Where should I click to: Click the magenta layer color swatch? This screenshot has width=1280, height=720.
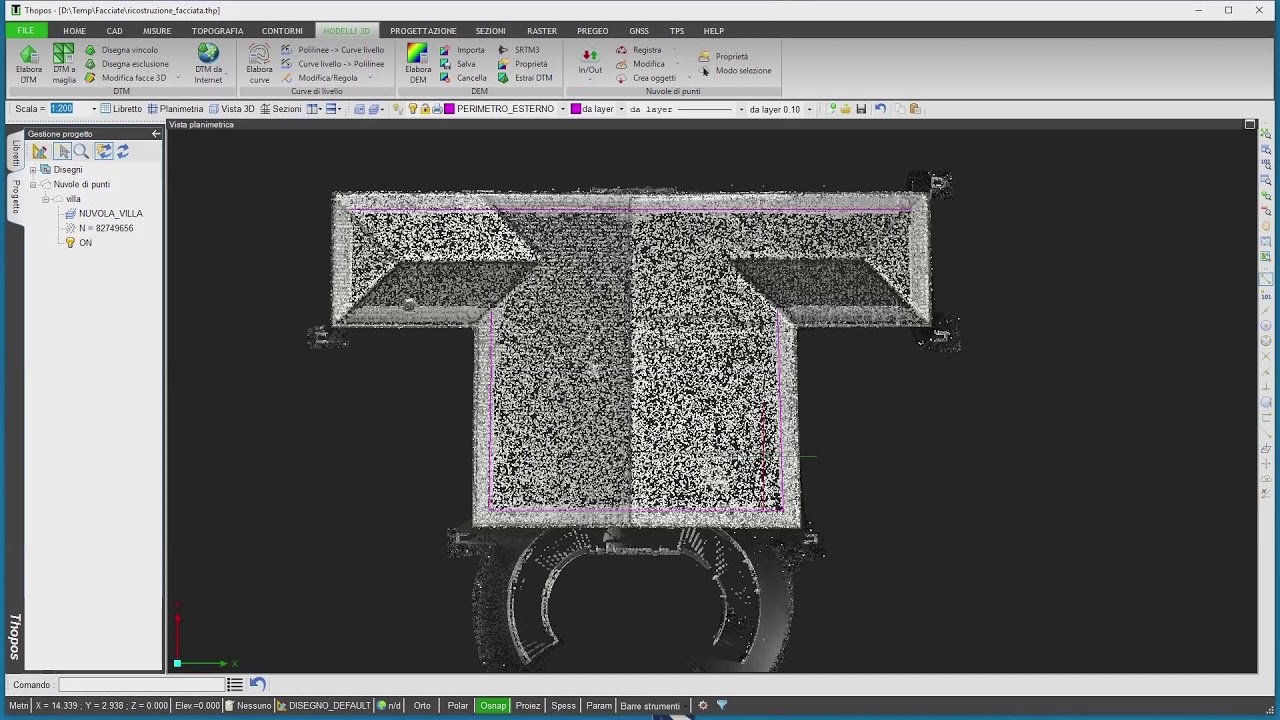pos(449,109)
